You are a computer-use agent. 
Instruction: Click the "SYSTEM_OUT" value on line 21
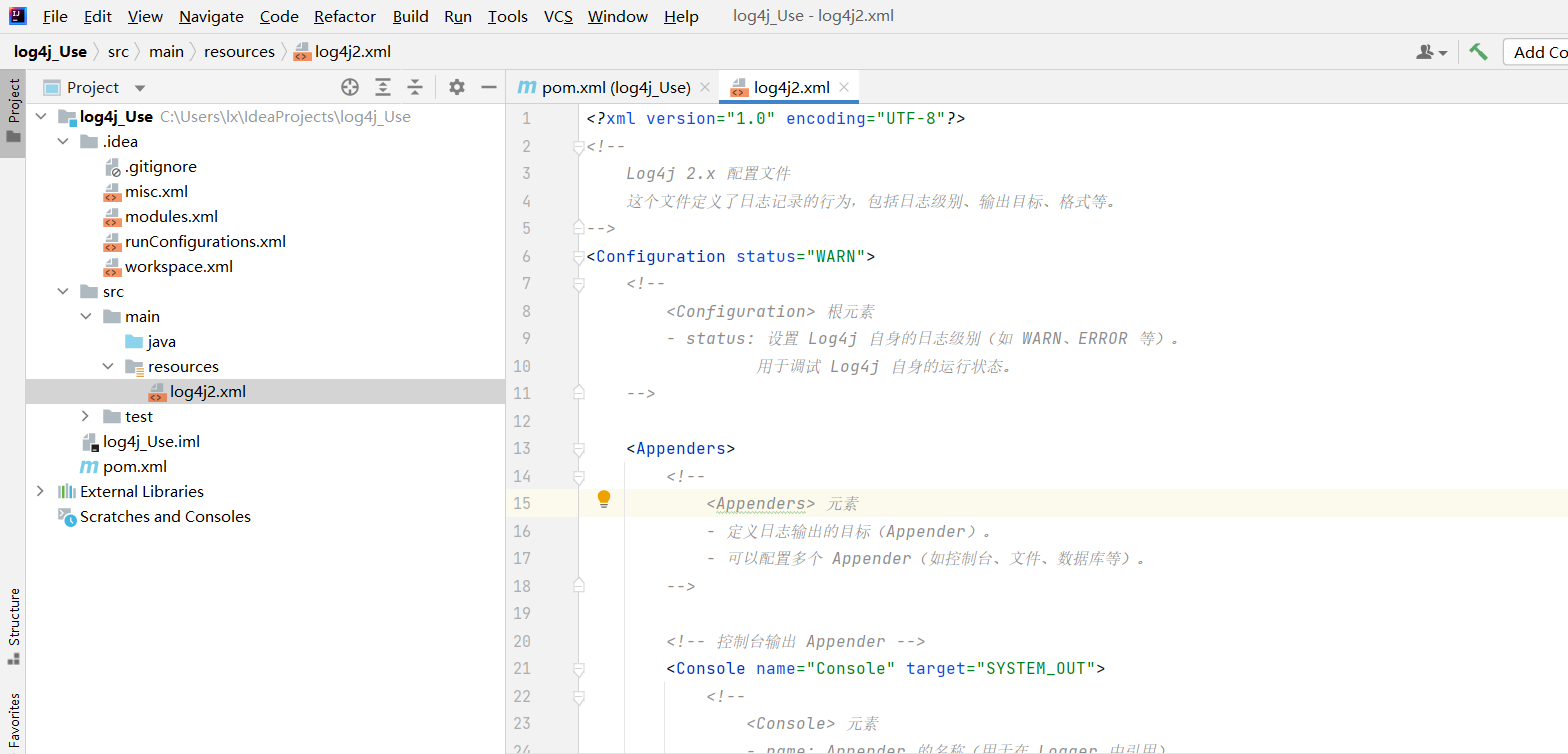pyautogui.click(x=1036, y=668)
